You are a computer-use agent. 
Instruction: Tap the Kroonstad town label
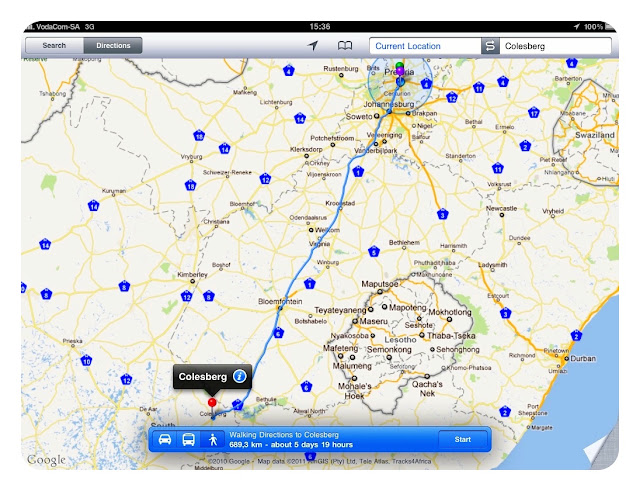[x=340, y=203]
